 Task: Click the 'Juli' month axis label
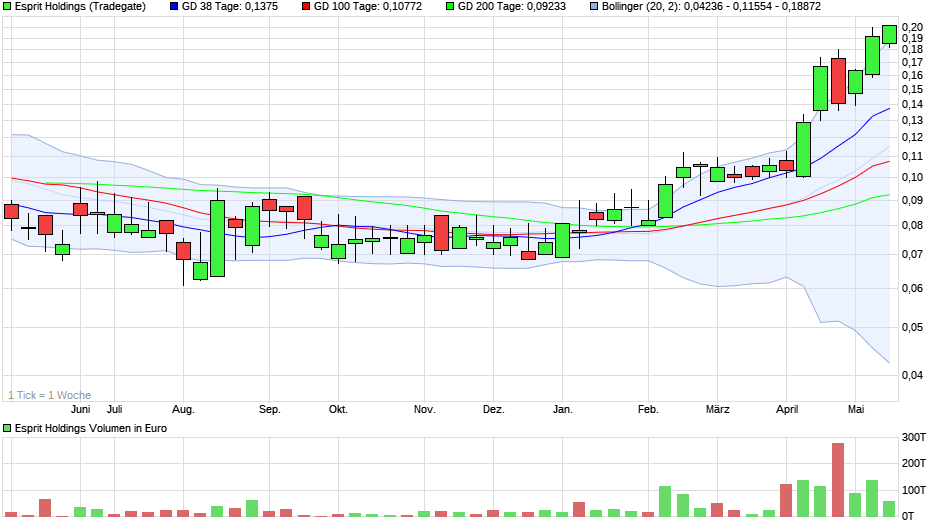point(115,409)
